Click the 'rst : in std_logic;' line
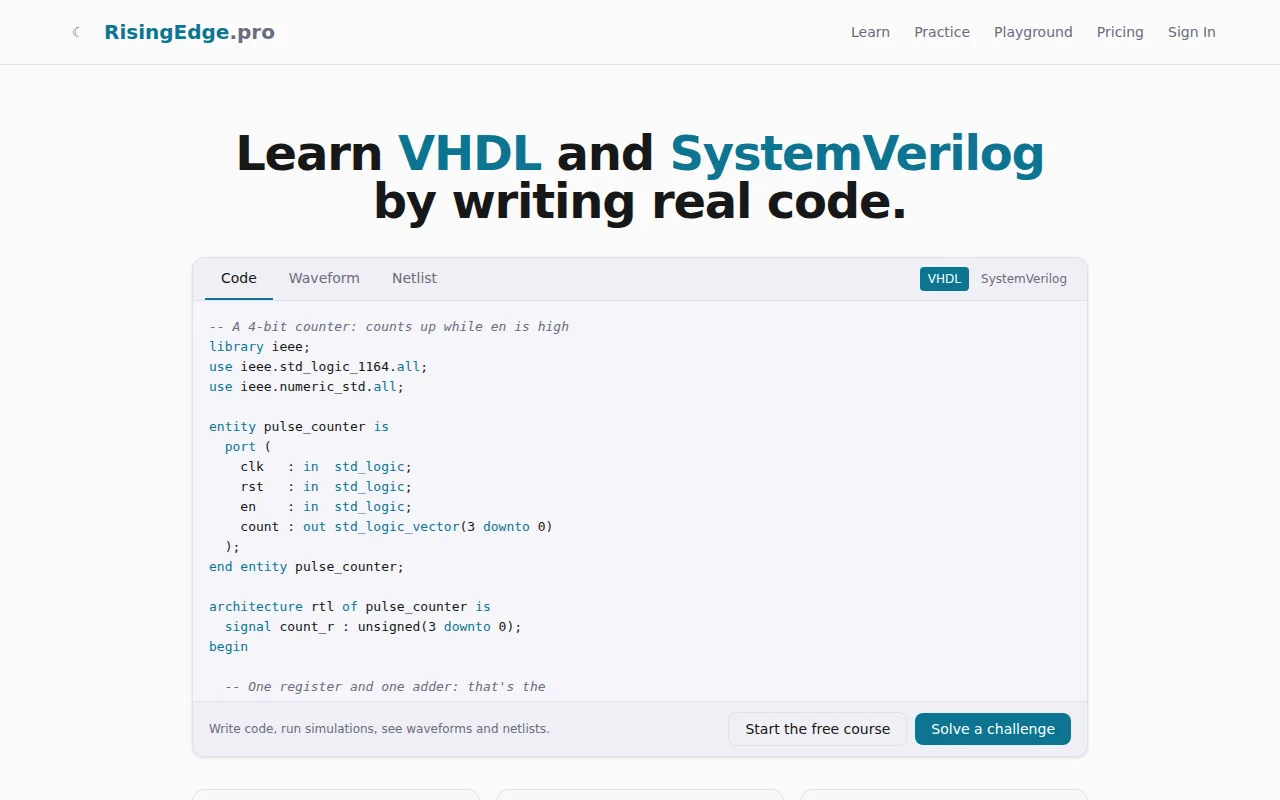This screenshot has width=1280, height=800. [326, 487]
